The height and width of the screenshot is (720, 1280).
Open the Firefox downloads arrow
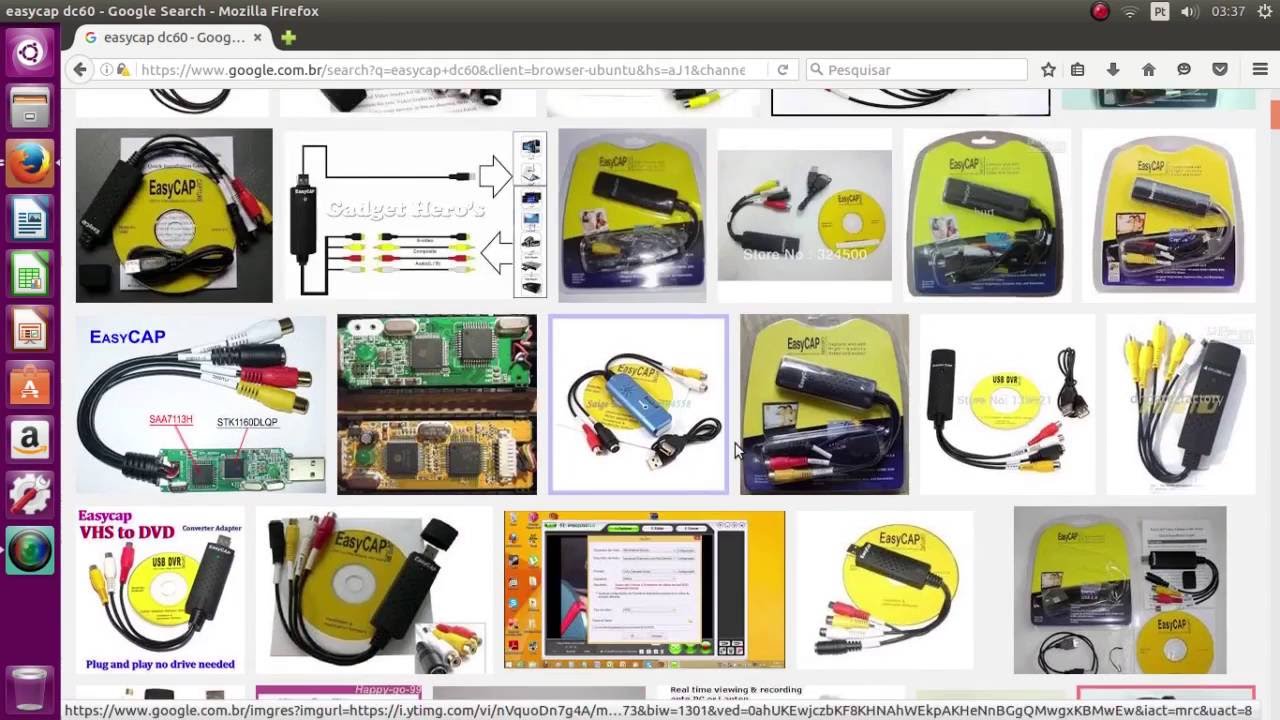tap(1113, 69)
